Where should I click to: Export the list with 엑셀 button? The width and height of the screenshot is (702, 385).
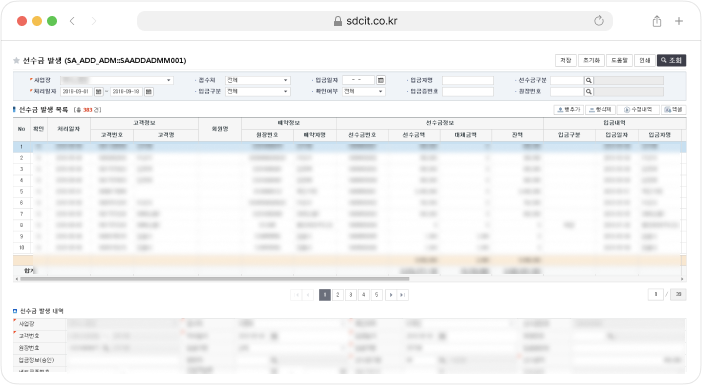673,110
